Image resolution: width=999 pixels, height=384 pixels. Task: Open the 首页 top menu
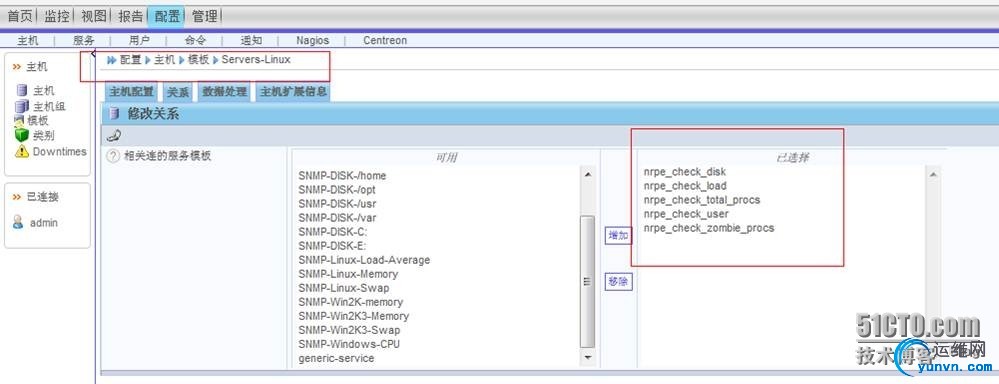click(19, 16)
